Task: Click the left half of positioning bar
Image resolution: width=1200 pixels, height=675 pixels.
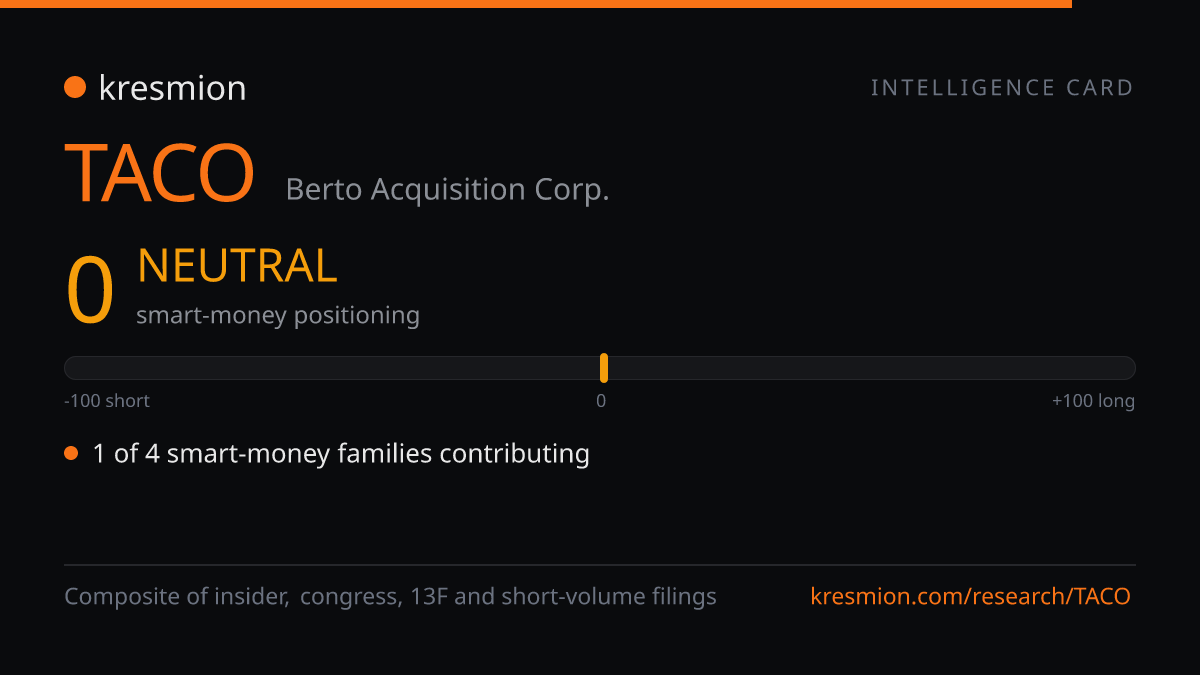Action: pos(332,368)
